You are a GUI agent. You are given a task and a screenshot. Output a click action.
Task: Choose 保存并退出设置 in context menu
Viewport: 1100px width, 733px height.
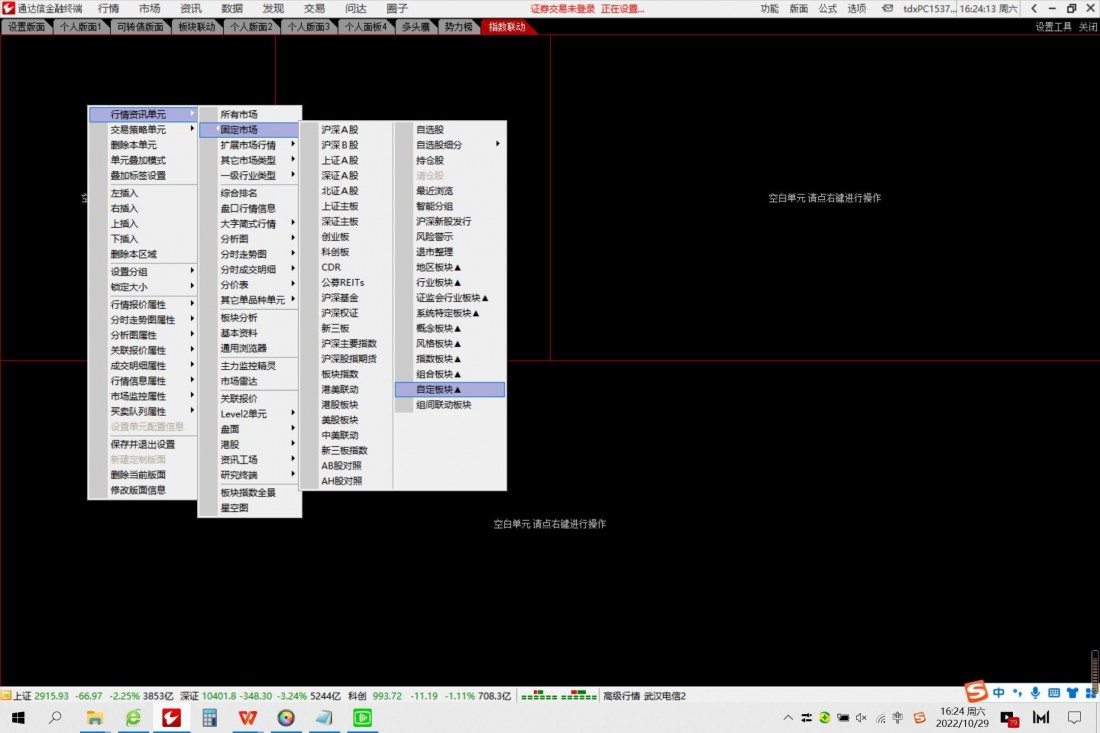143,444
